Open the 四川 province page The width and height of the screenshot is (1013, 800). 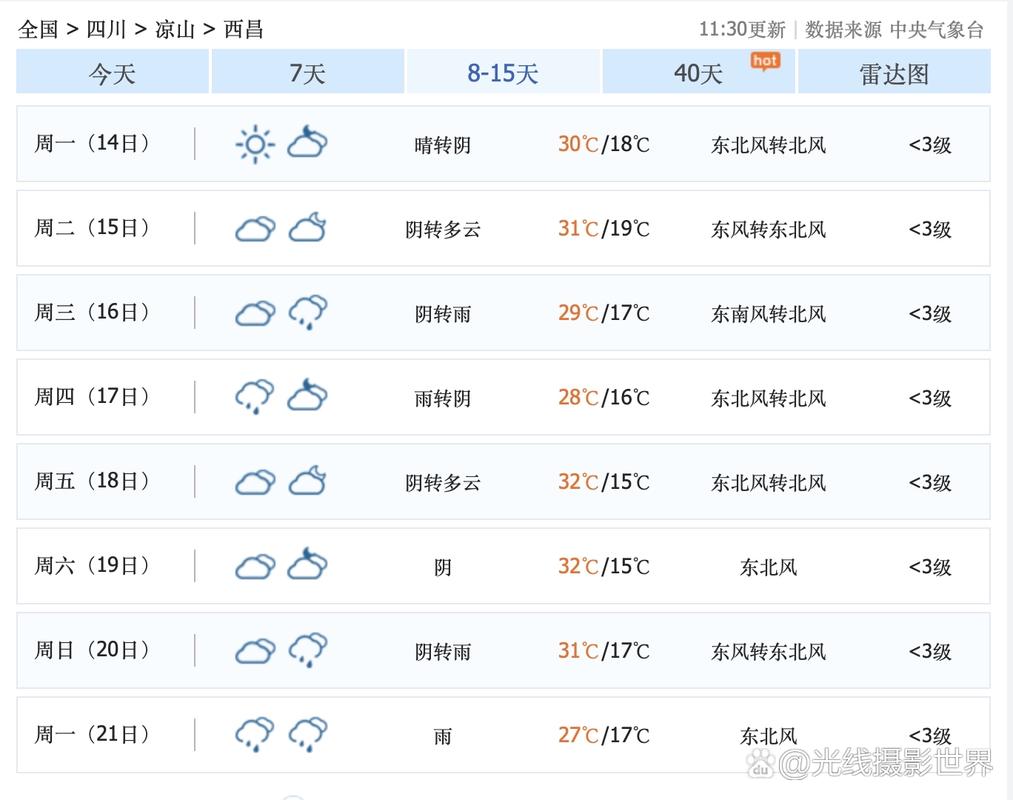[x=110, y=30]
